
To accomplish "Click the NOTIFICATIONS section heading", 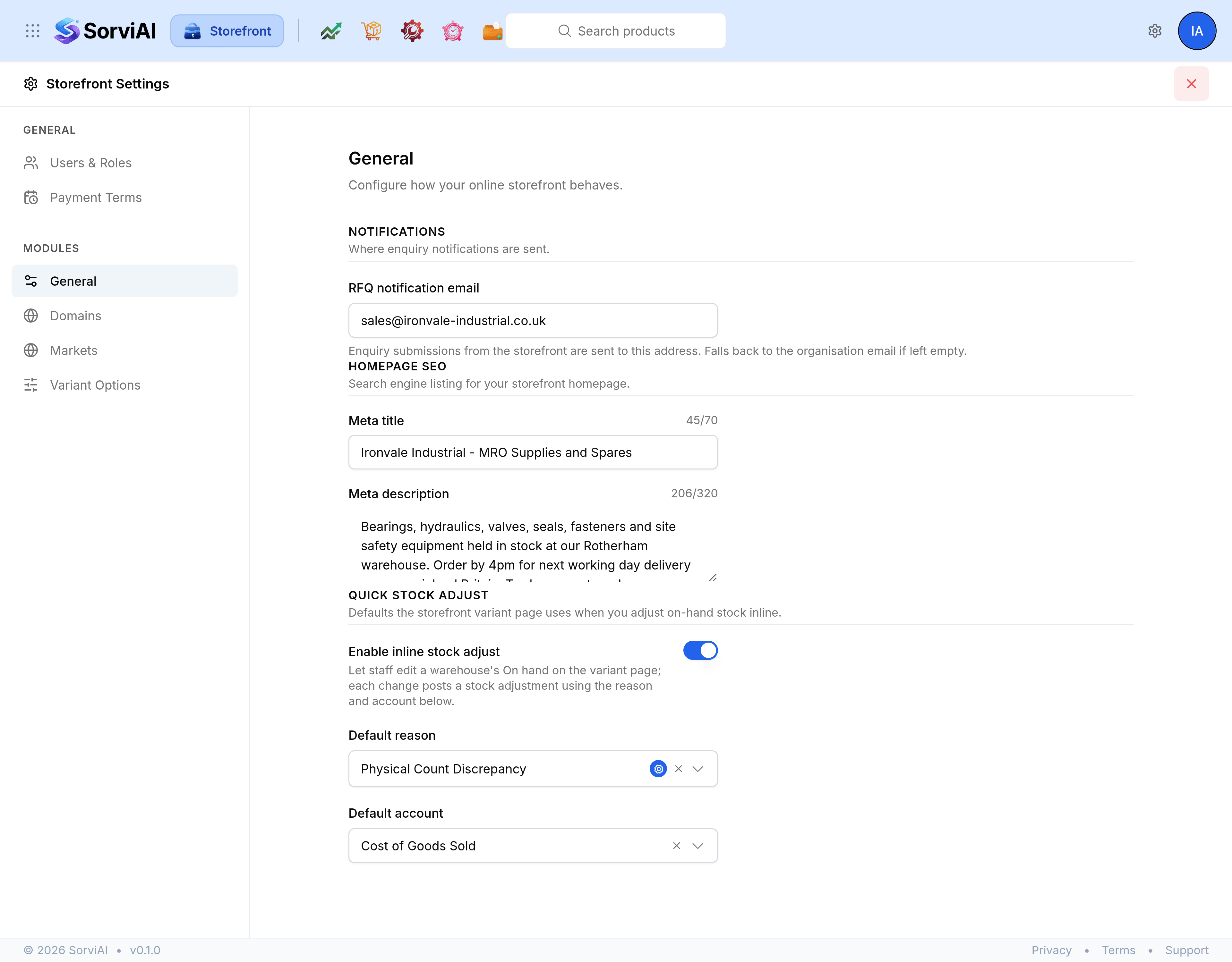I will (397, 232).
